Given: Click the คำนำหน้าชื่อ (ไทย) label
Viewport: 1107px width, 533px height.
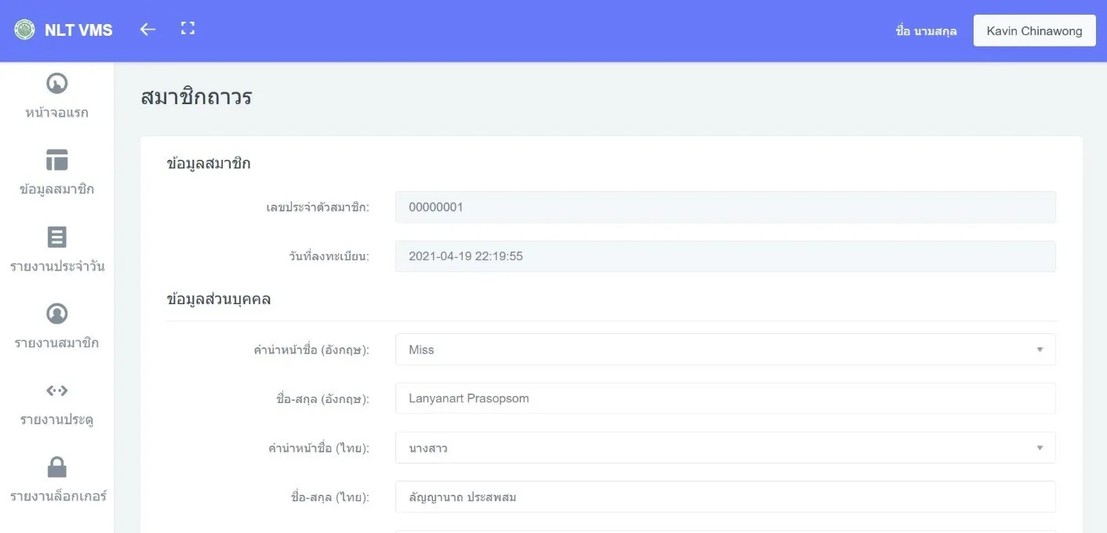Looking at the screenshot, I should [316, 448].
